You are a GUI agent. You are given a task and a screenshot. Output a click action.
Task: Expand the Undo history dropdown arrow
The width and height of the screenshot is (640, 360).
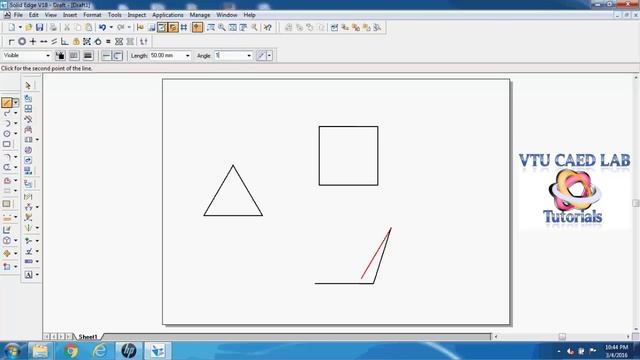(x=111, y=27)
